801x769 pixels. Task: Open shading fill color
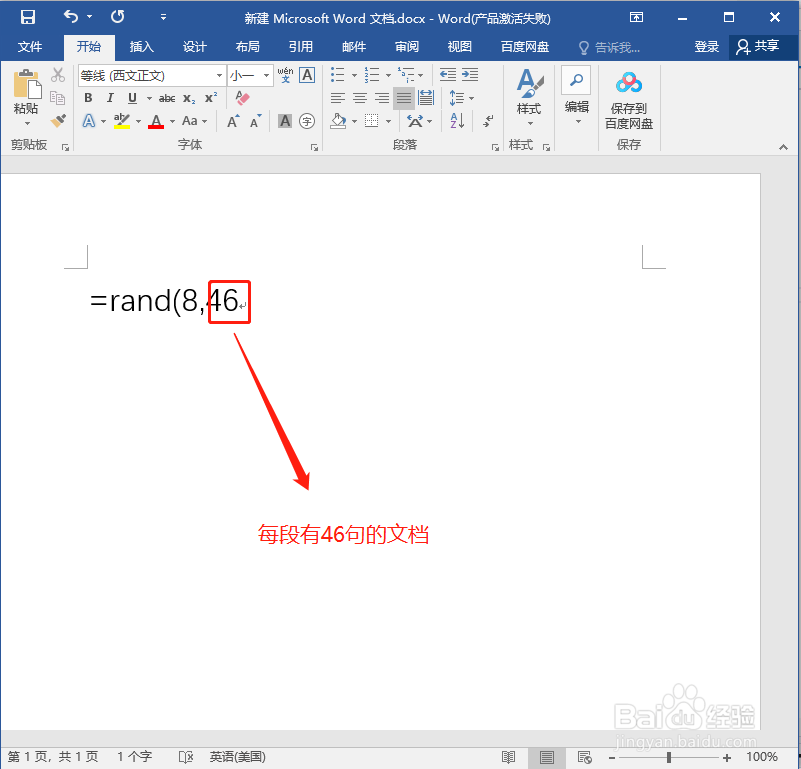tap(338, 121)
